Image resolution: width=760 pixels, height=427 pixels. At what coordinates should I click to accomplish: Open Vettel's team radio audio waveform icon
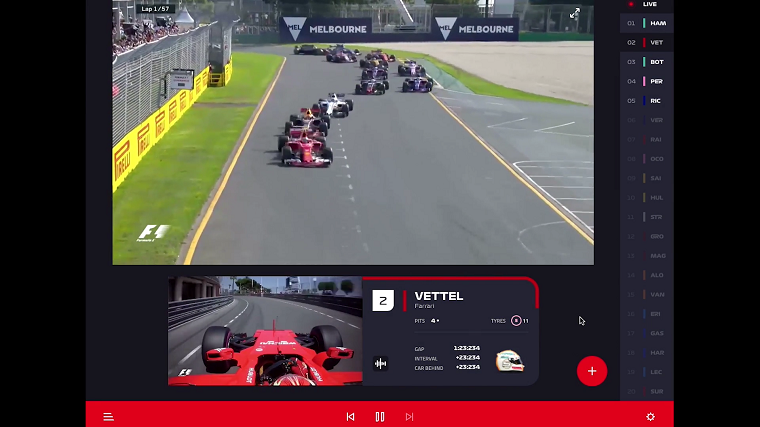coord(380,363)
